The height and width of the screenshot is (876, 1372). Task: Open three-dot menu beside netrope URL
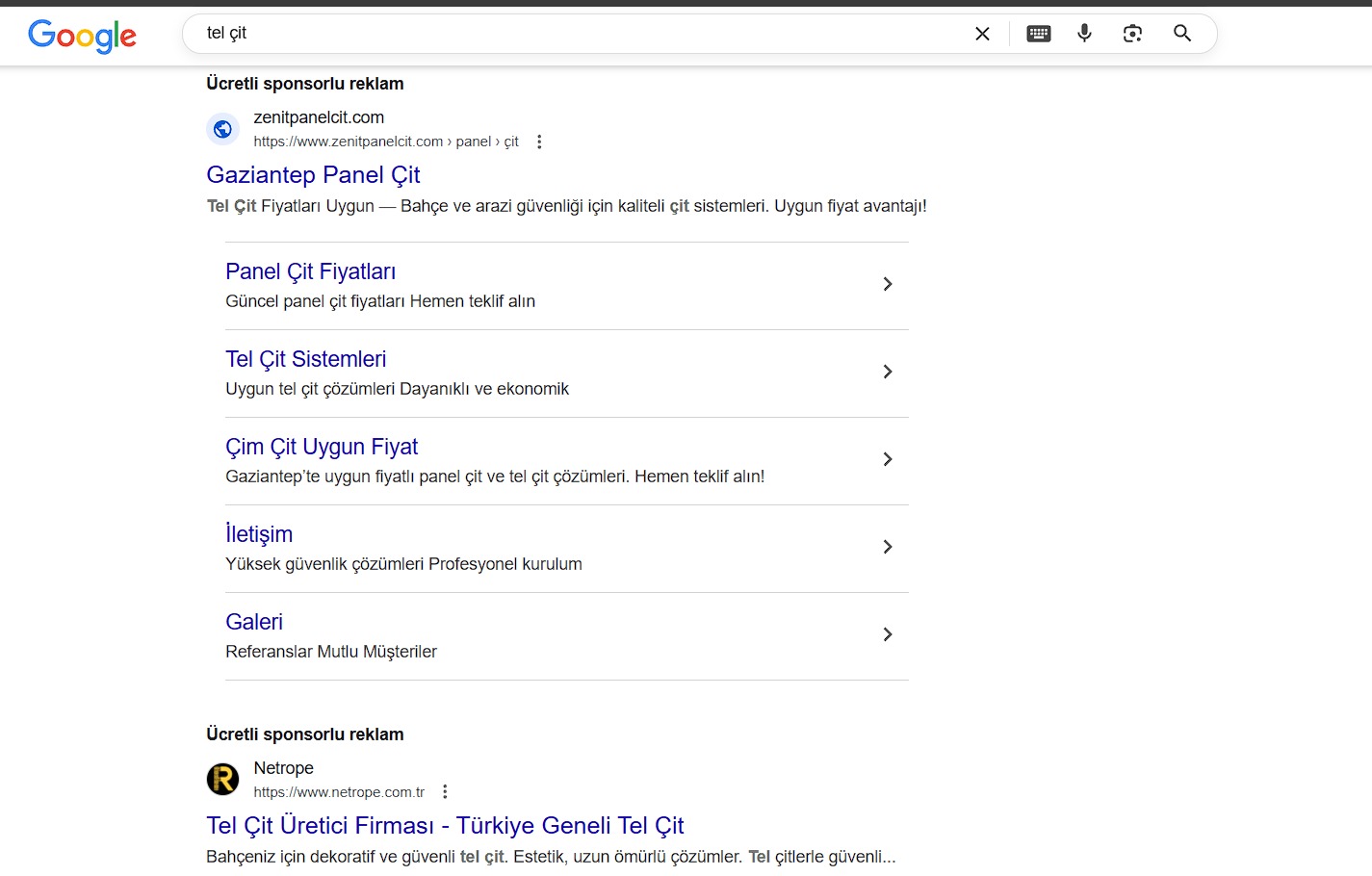445,792
